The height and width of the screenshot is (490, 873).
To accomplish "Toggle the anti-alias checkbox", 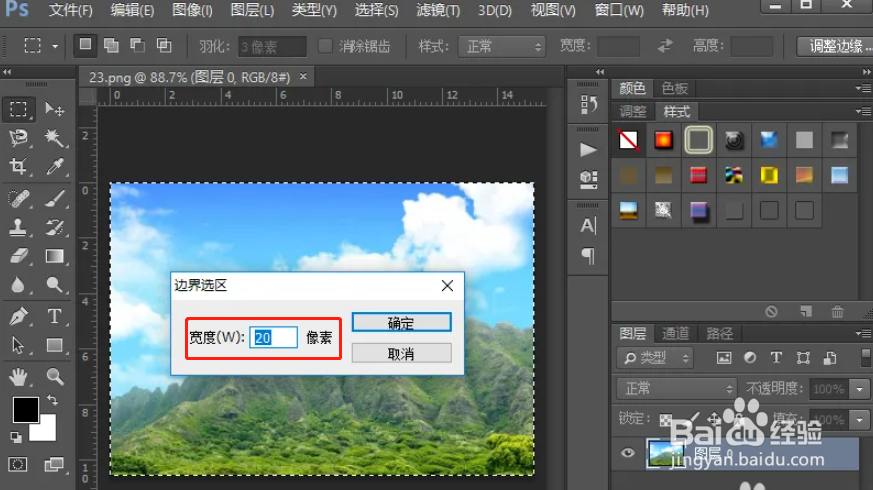I will tap(325, 46).
